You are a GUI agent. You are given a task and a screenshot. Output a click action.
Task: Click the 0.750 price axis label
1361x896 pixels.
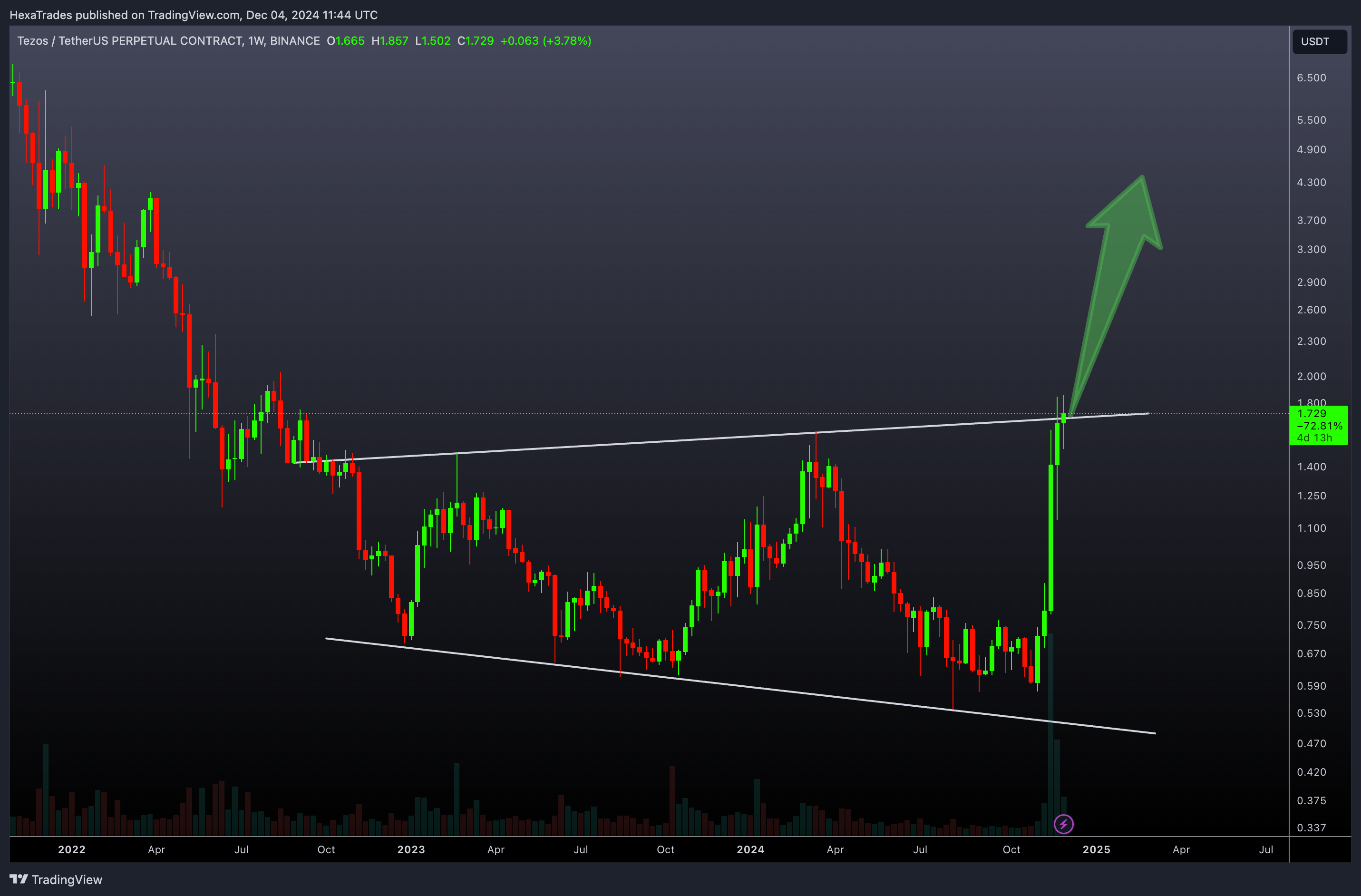tap(1311, 625)
